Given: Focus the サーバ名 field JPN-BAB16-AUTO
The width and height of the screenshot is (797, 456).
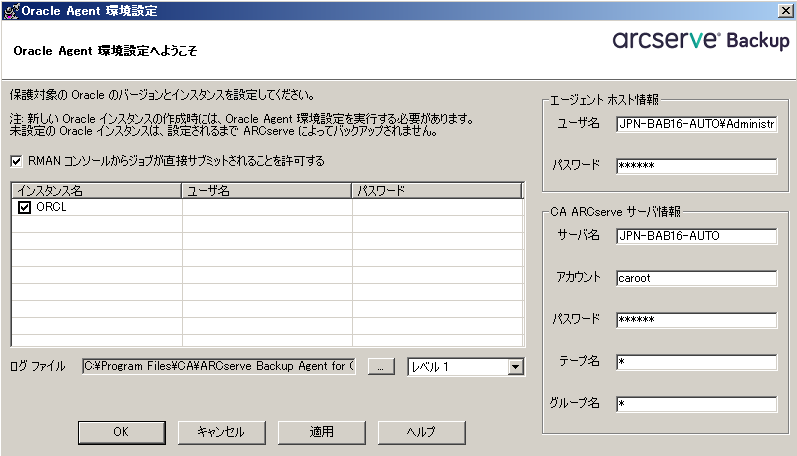Looking at the screenshot, I should [x=696, y=236].
